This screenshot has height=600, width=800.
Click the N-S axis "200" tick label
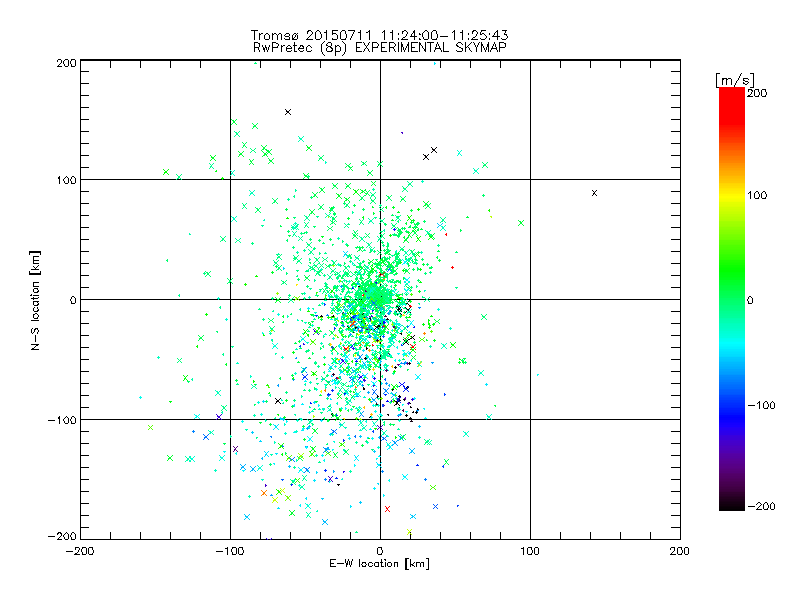point(66,63)
